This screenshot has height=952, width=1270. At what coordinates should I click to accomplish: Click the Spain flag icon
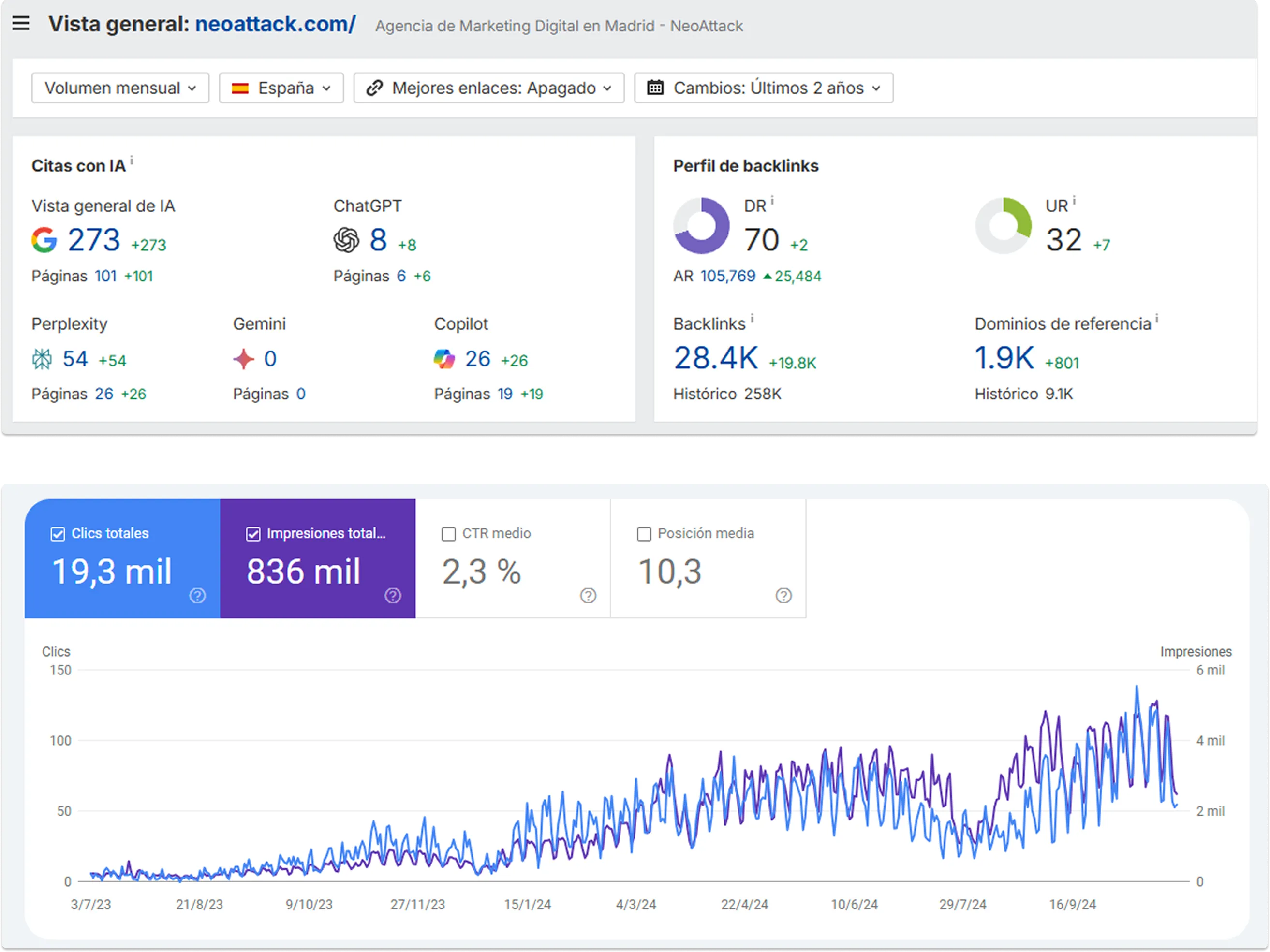pos(240,88)
